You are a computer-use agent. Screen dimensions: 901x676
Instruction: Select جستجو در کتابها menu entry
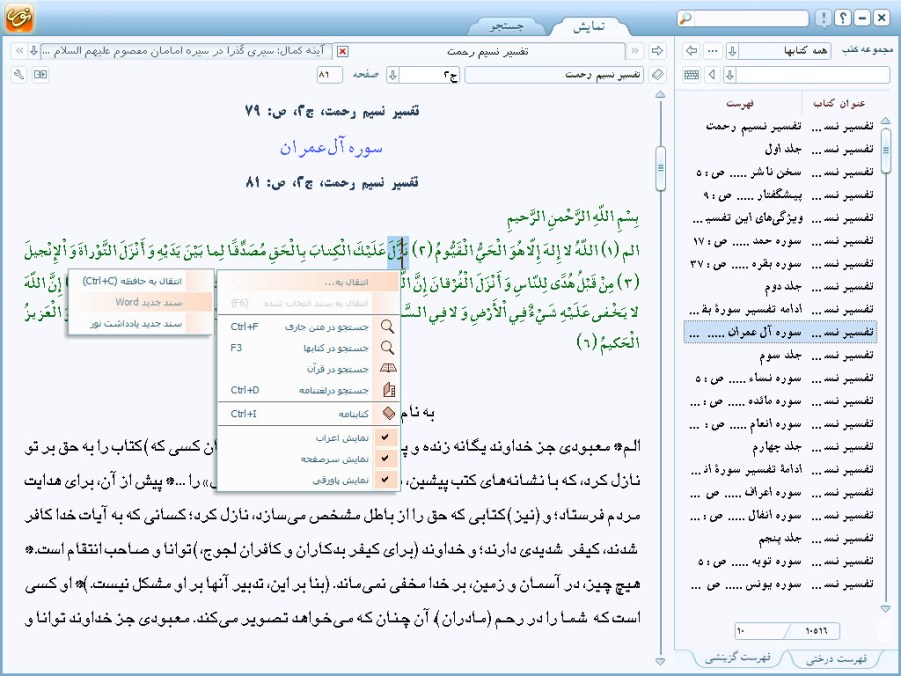[x=309, y=348]
